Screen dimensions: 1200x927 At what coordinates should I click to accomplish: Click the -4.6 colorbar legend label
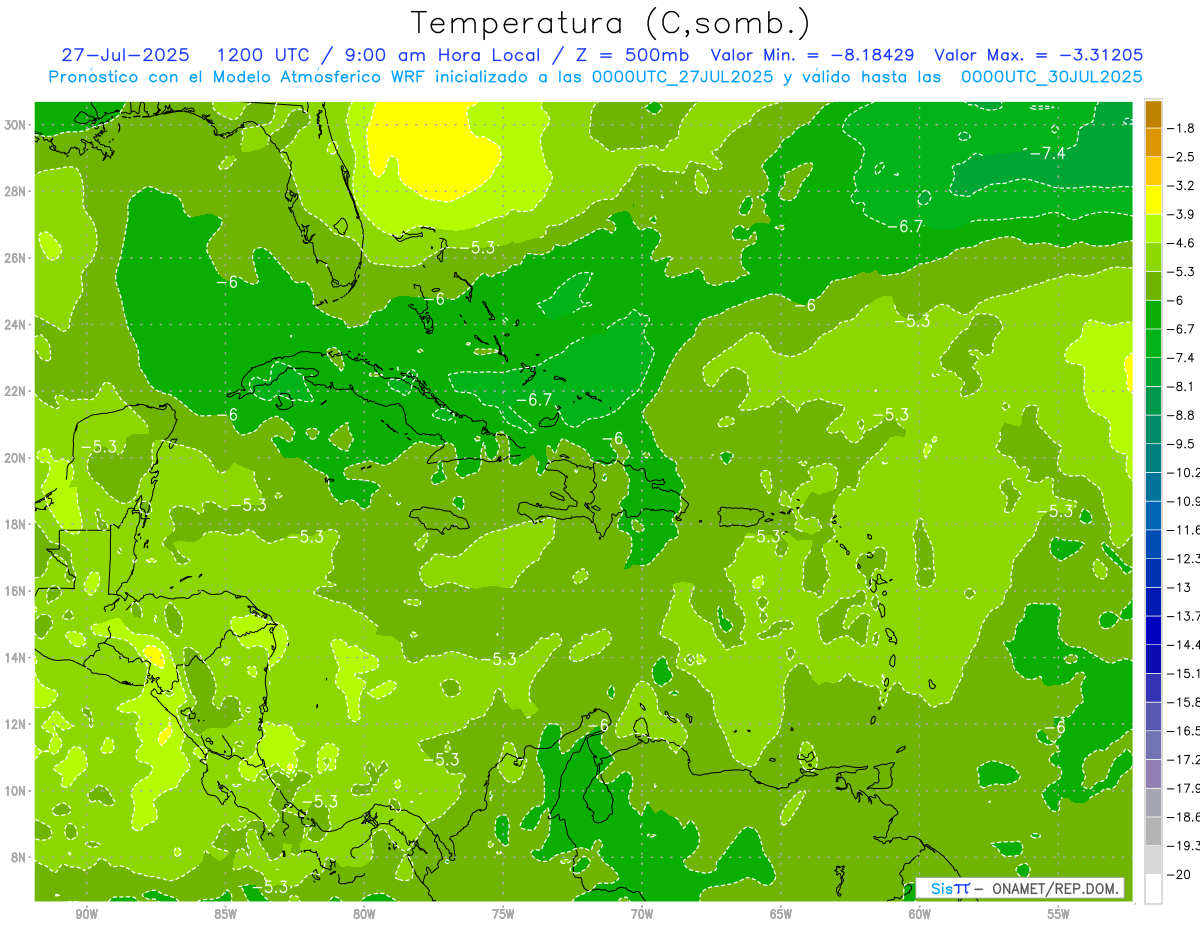(1182, 243)
